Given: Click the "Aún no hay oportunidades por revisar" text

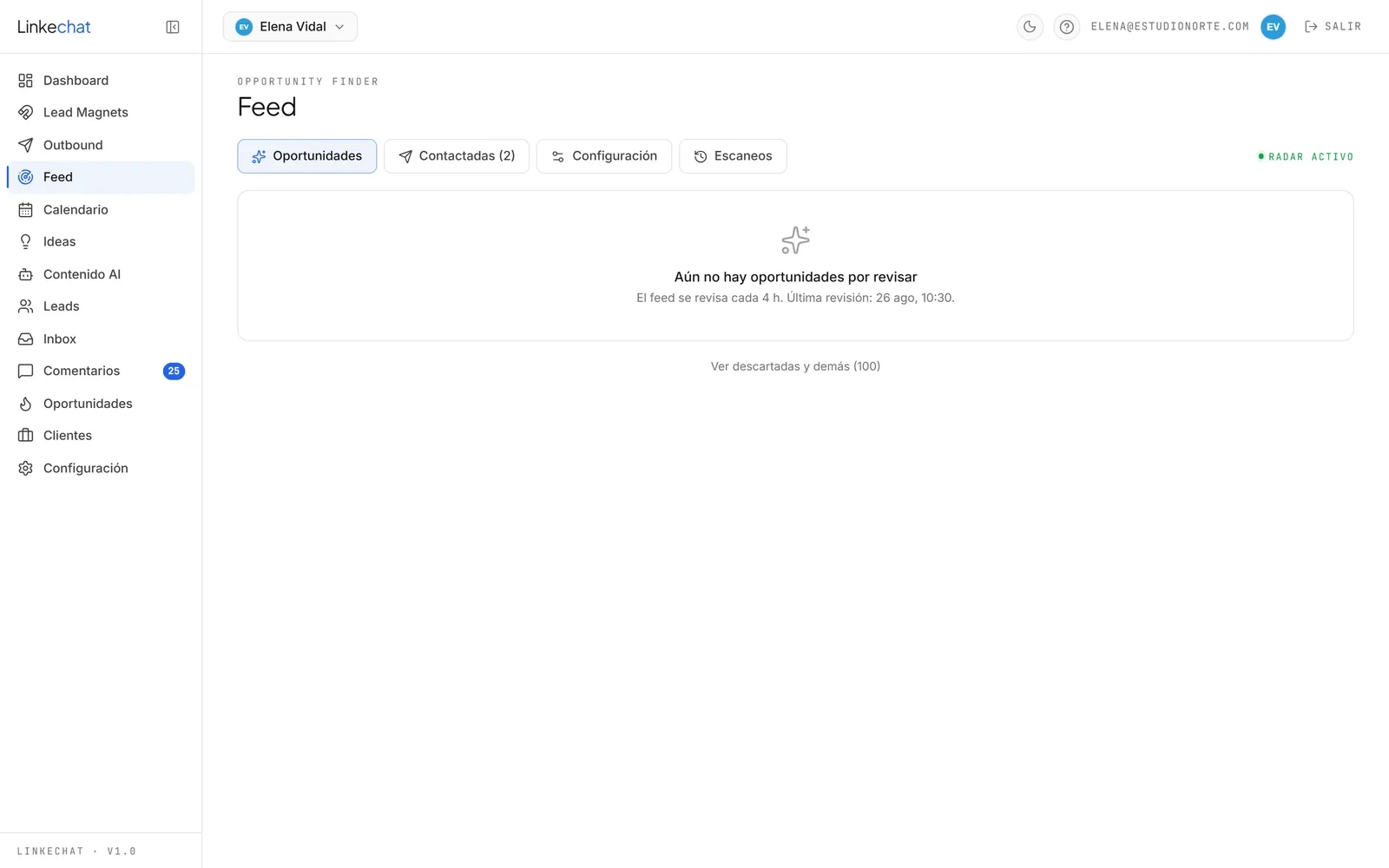Looking at the screenshot, I should click(x=795, y=277).
